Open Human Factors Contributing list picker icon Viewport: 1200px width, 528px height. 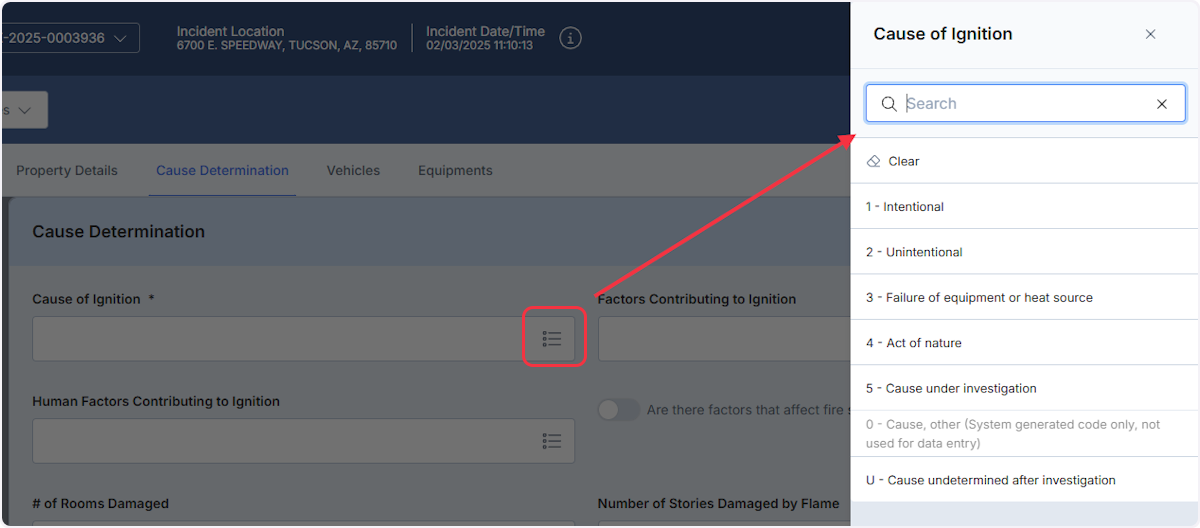pyautogui.click(x=552, y=441)
